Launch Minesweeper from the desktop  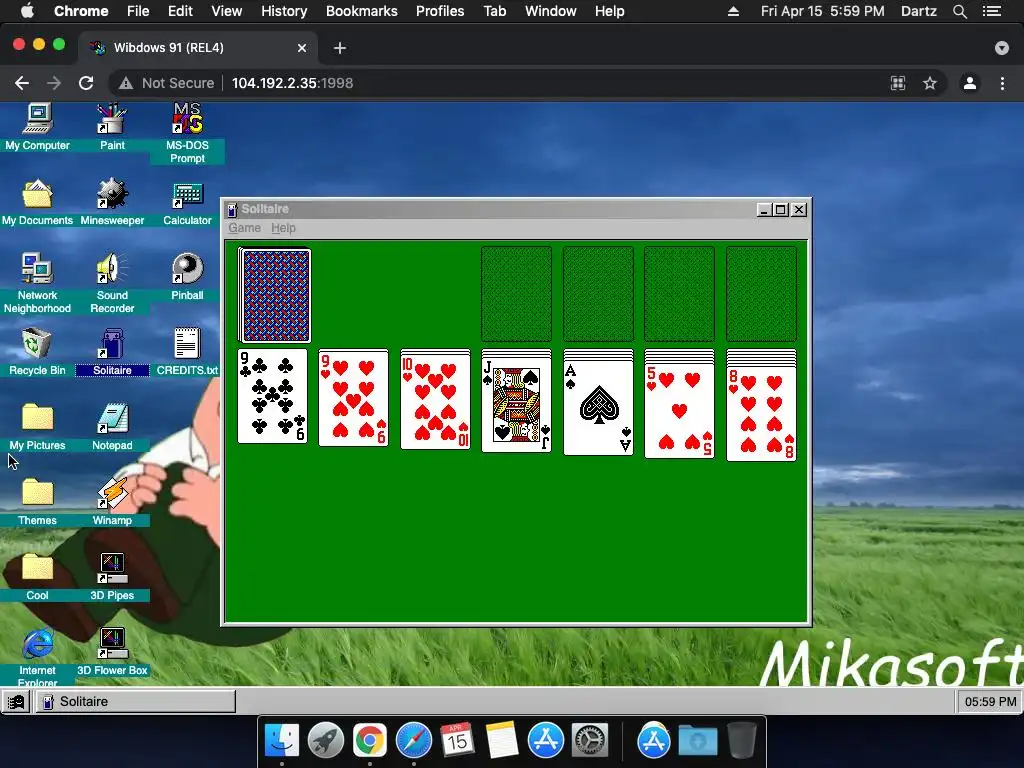coord(112,202)
